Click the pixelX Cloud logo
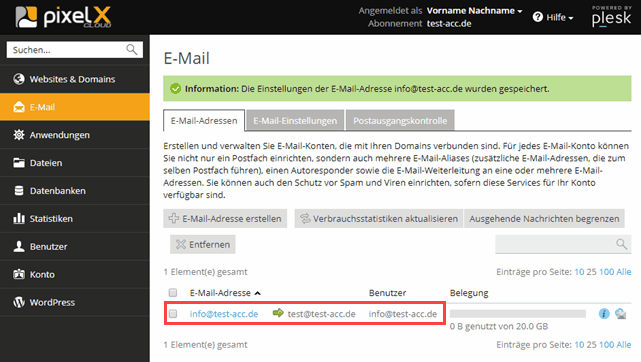Image resolution: width=641 pixels, height=362 pixels. click(x=63, y=17)
